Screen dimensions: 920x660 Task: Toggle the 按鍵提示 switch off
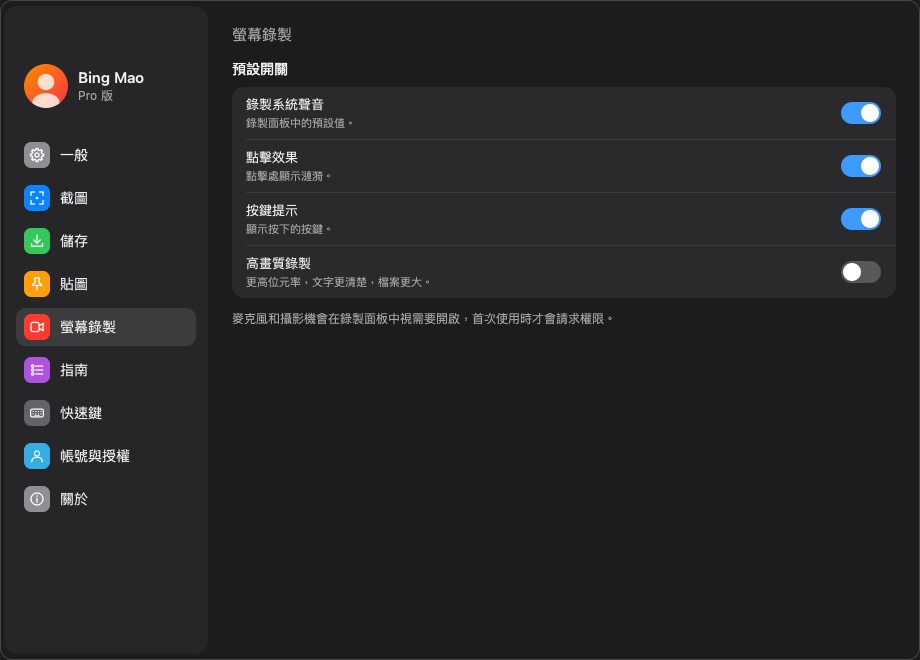(861, 219)
